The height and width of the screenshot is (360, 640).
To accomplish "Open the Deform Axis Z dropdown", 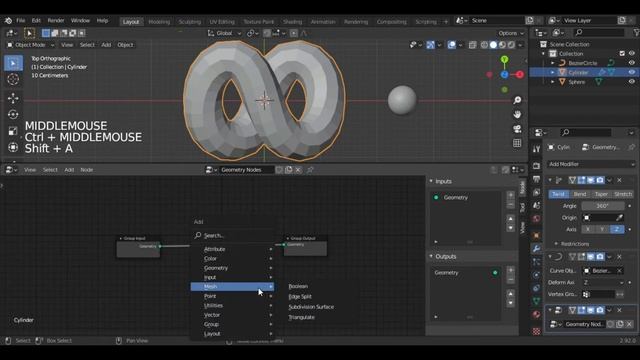I will tap(604, 282).
